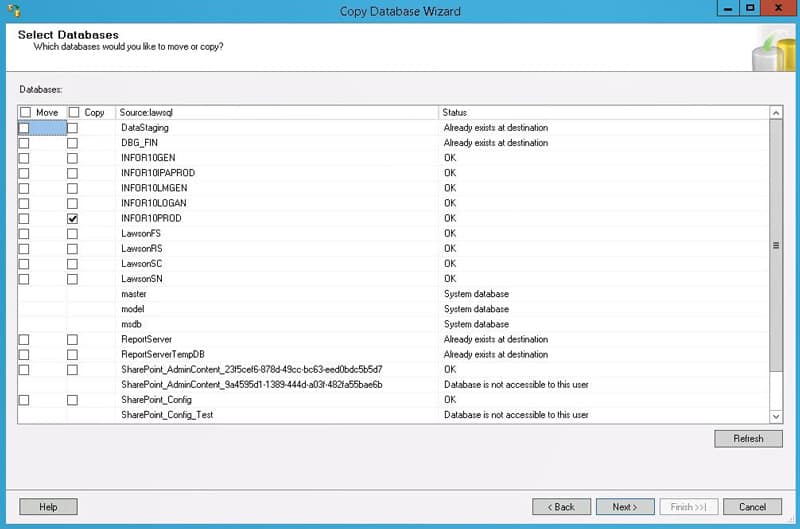Toggle the Copy all header checkbox
Viewport: 800px width, 529px height.
coord(74,112)
